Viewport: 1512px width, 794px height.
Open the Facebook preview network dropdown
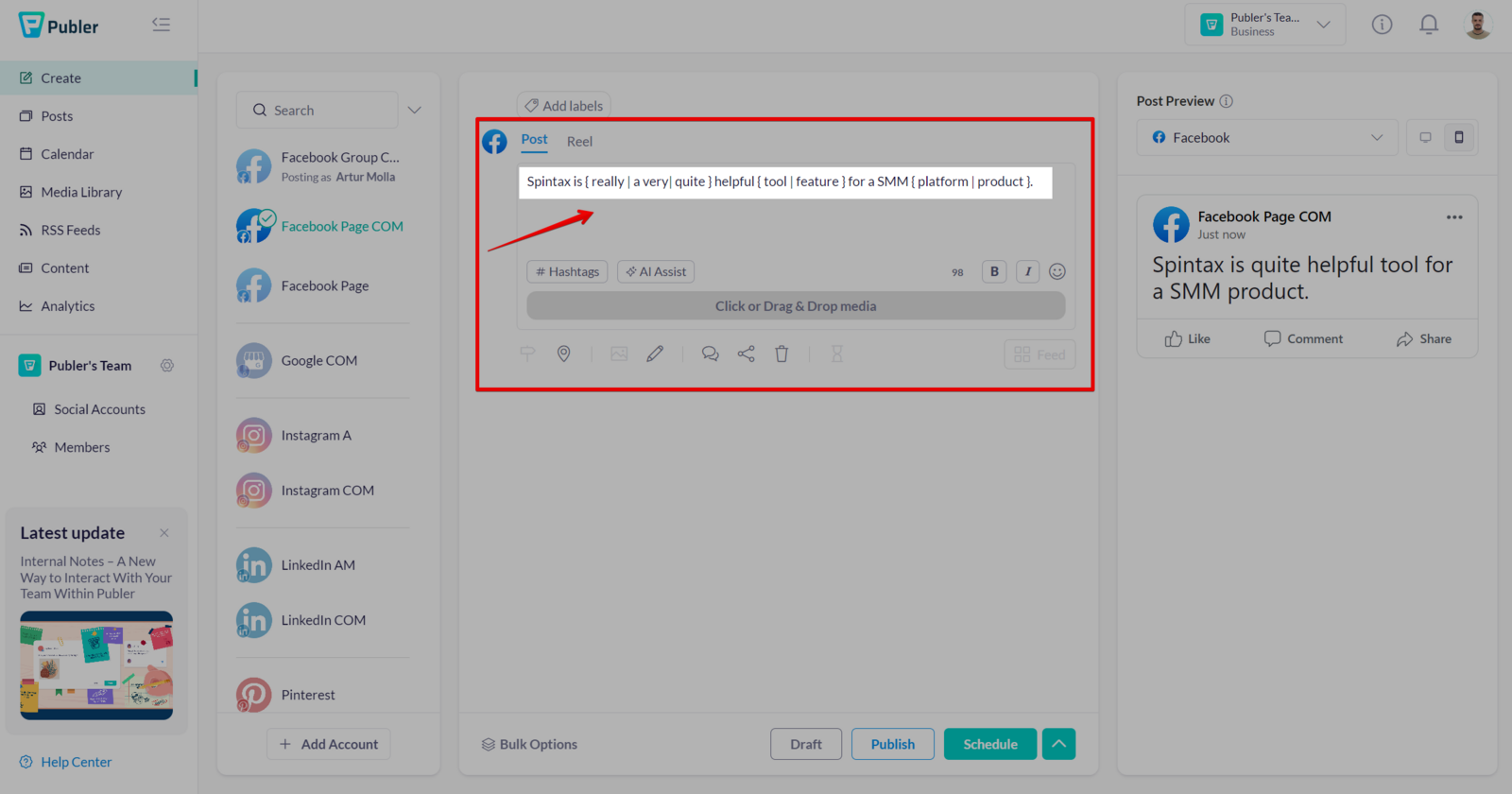point(1266,137)
